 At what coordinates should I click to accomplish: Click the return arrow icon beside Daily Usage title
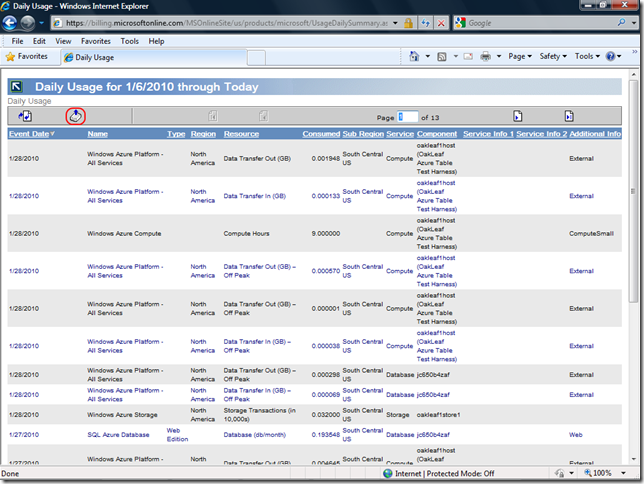pos(16,87)
